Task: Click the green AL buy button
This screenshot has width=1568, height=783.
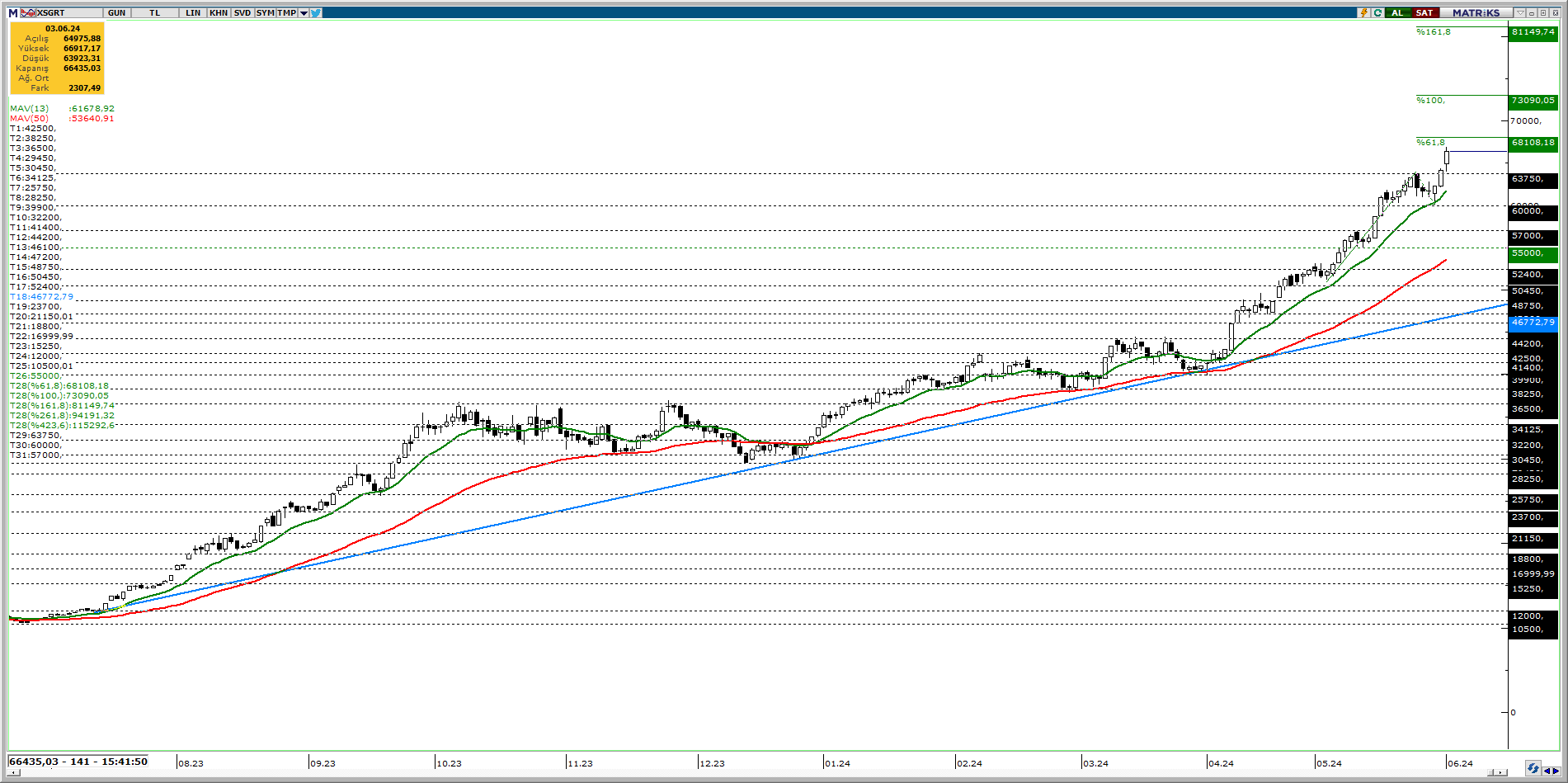Action: [1397, 12]
